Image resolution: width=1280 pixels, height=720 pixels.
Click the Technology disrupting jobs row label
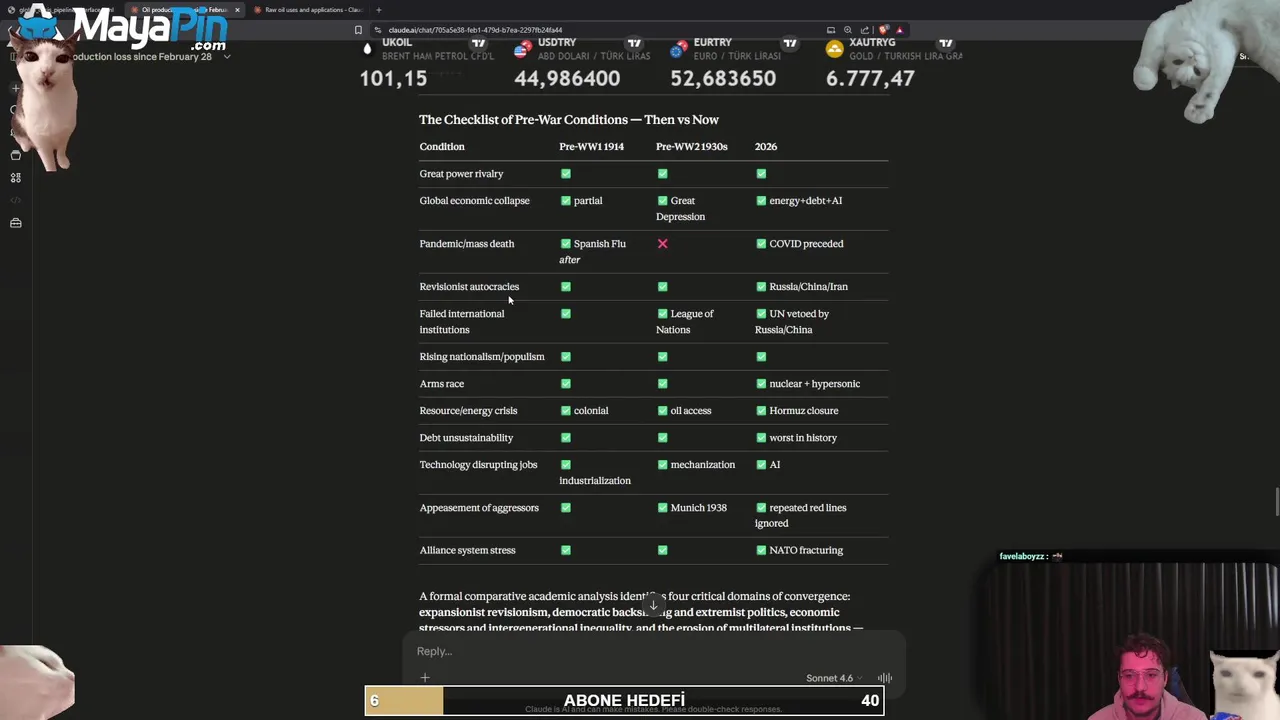coord(478,465)
